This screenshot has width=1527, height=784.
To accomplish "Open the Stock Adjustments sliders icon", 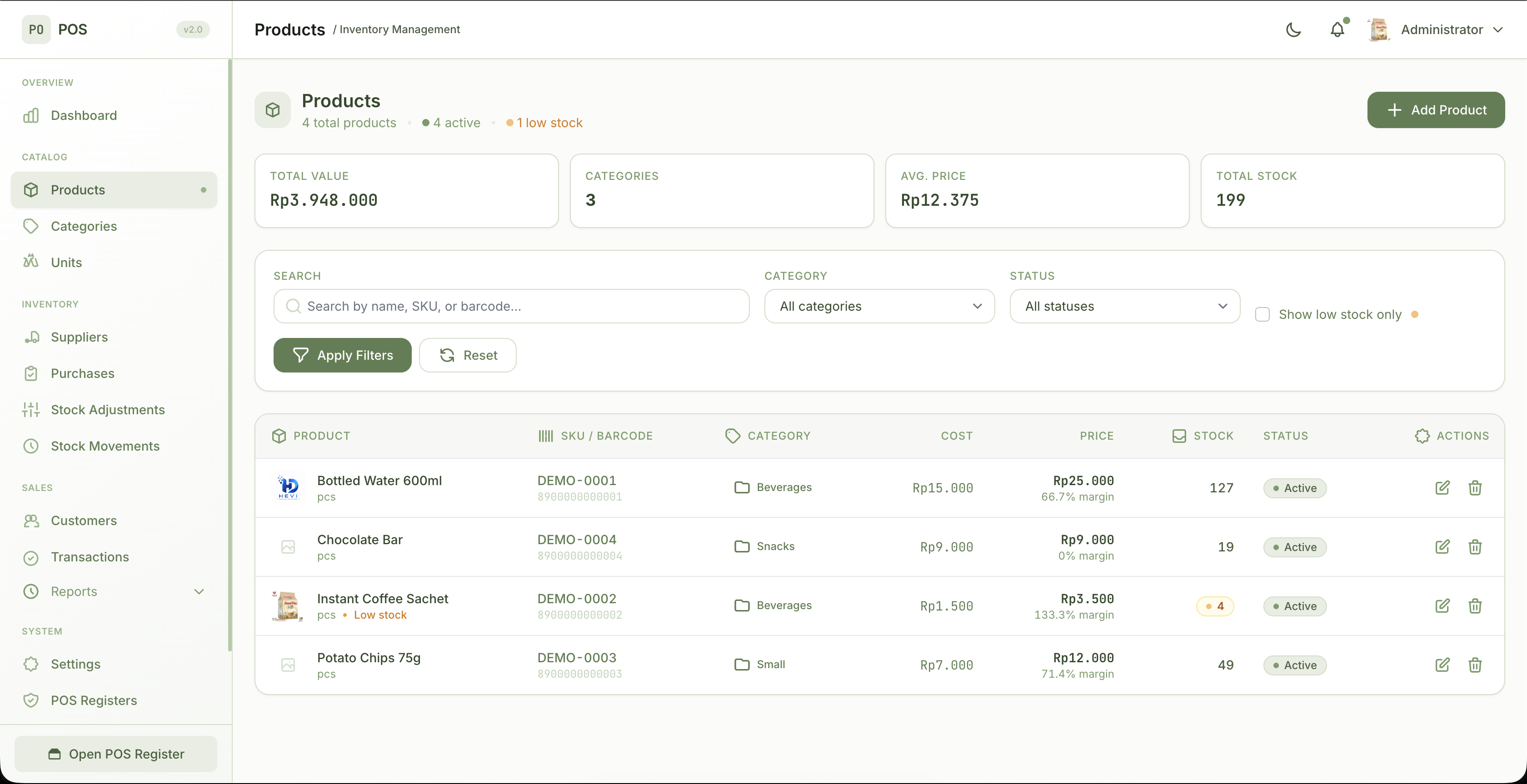I will (x=31, y=409).
